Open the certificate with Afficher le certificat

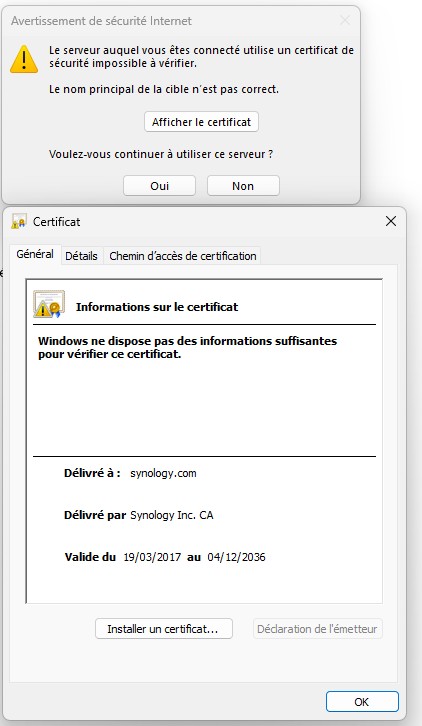pyautogui.click(x=201, y=122)
